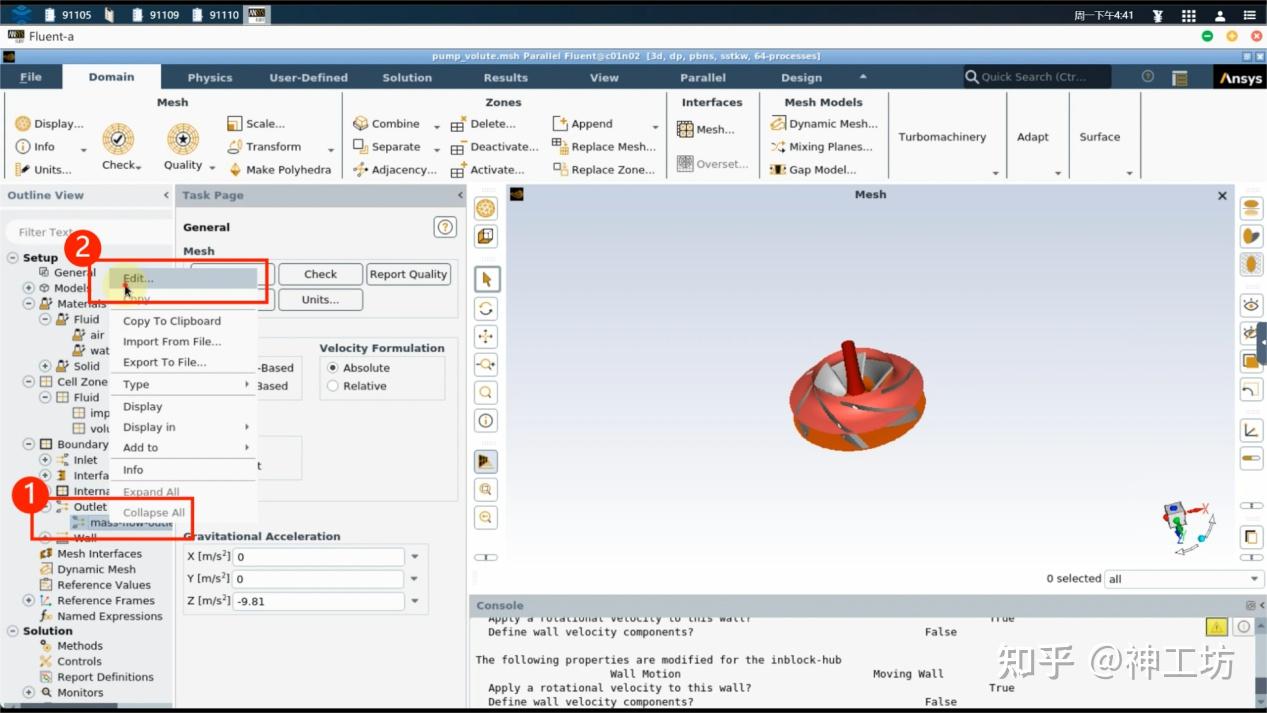Open the File menu
This screenshot has height=713, width=1267.
[x=31, y=78]
